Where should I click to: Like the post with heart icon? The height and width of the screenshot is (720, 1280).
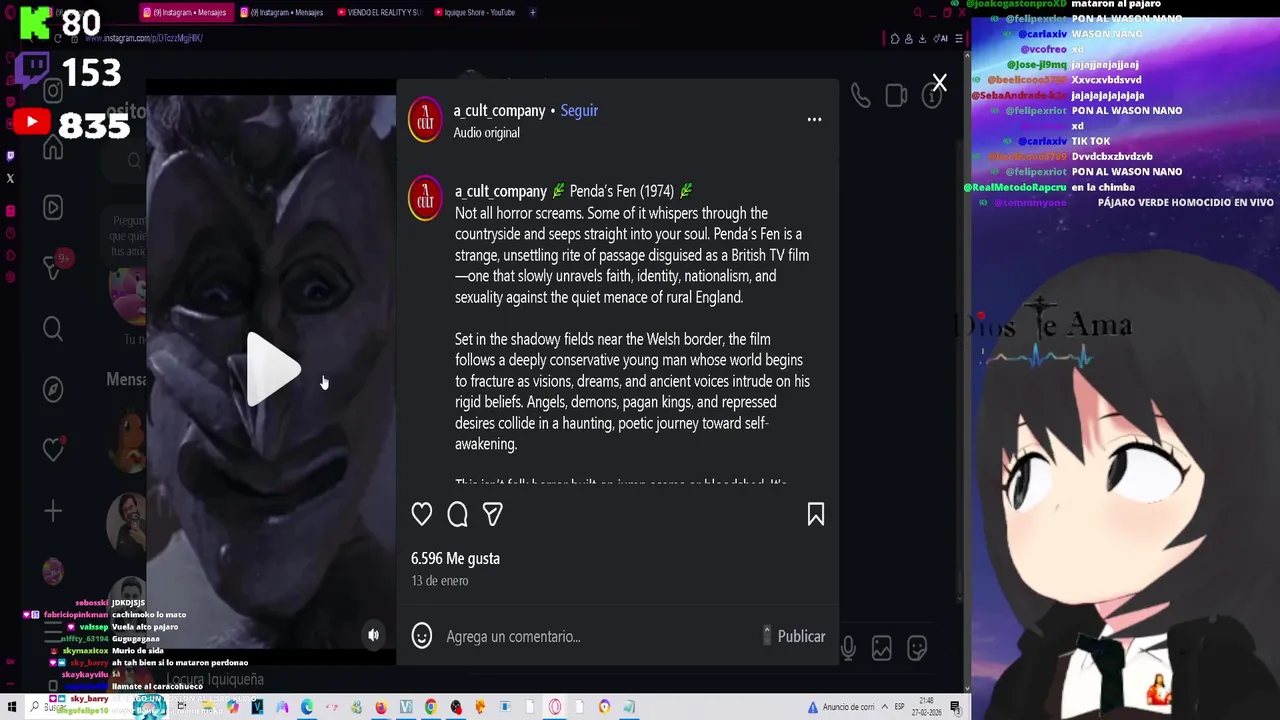(x=422, y=514)
